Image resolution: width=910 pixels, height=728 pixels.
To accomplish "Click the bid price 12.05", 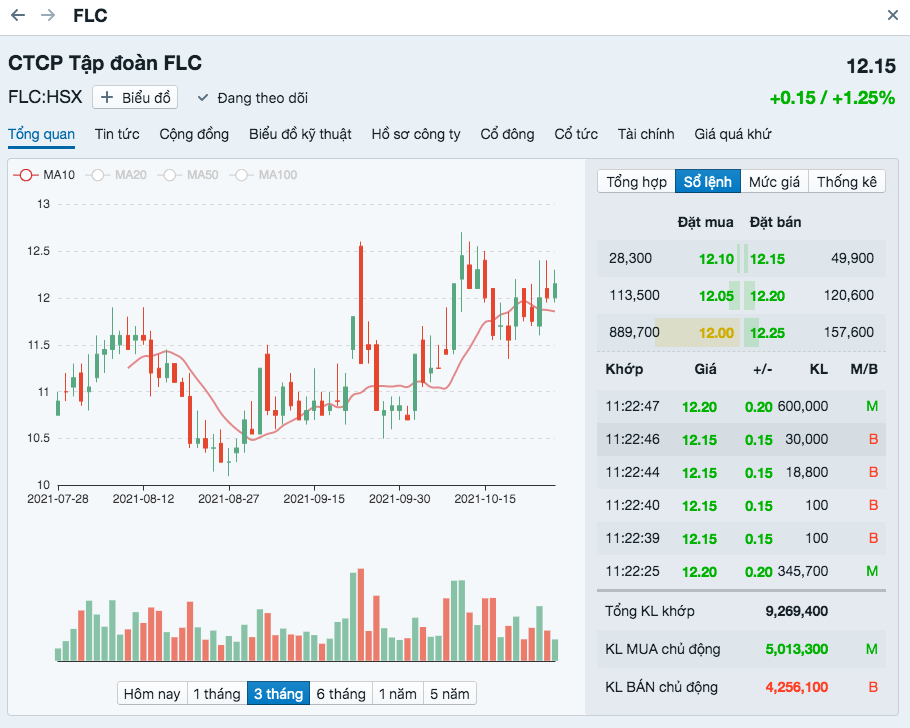I will [x=716, y=296].
